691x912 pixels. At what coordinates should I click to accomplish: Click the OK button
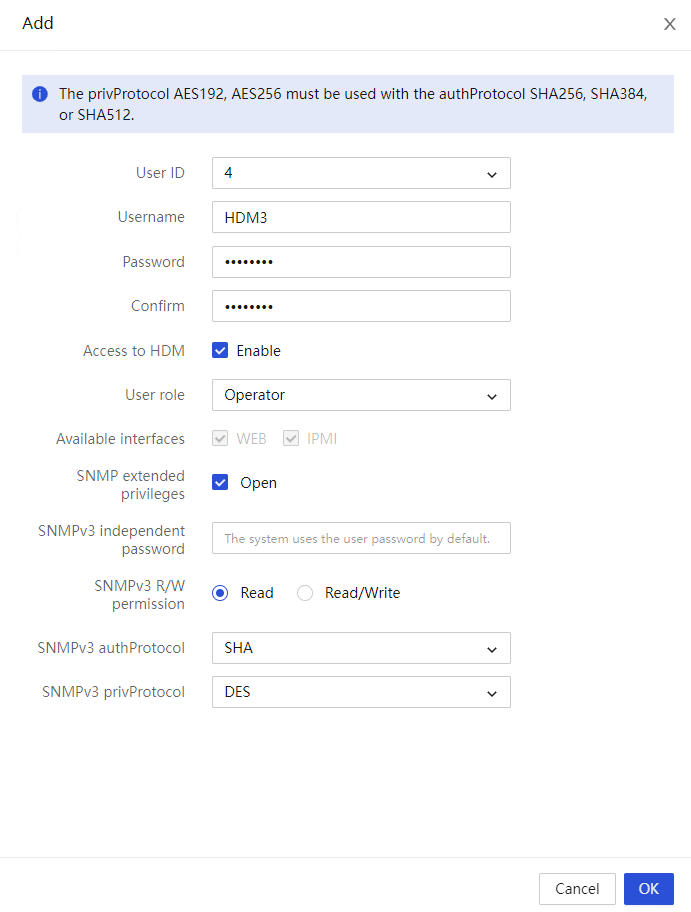[649, 889]
